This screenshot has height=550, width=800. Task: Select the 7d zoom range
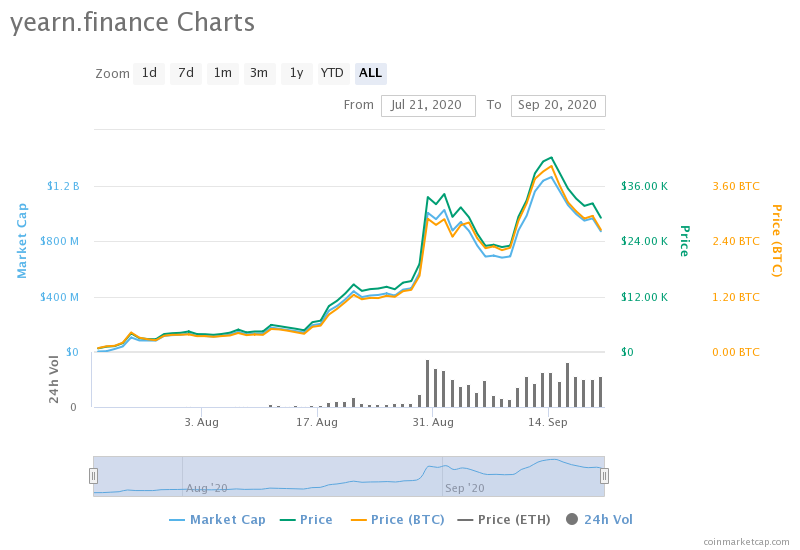coord(186,73)
